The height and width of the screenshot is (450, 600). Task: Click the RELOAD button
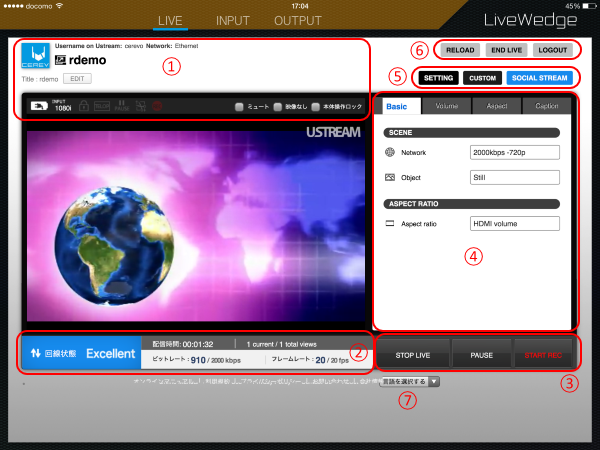460,50
